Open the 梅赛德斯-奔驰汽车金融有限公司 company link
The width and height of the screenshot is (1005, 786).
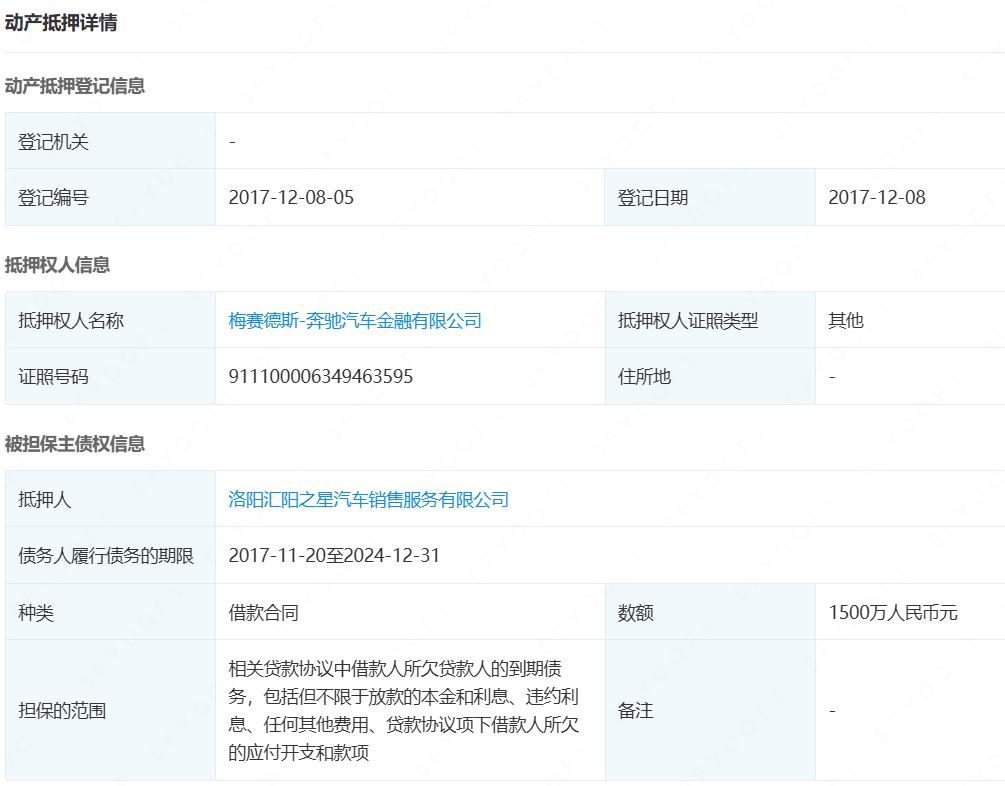[x=355, y=320]
